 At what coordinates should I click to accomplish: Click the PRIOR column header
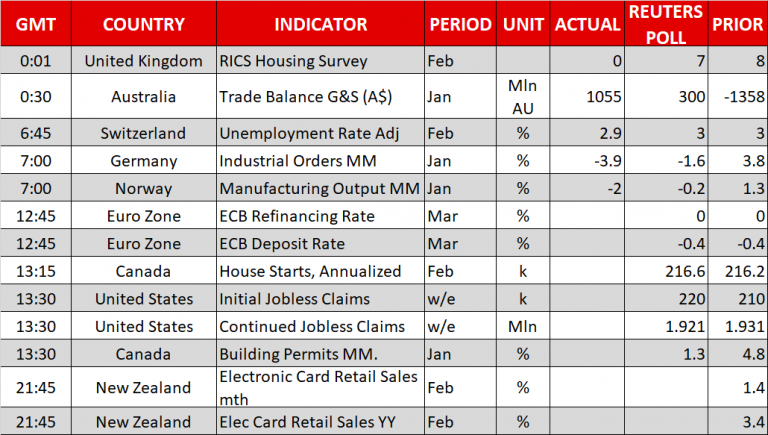[738, 24]
